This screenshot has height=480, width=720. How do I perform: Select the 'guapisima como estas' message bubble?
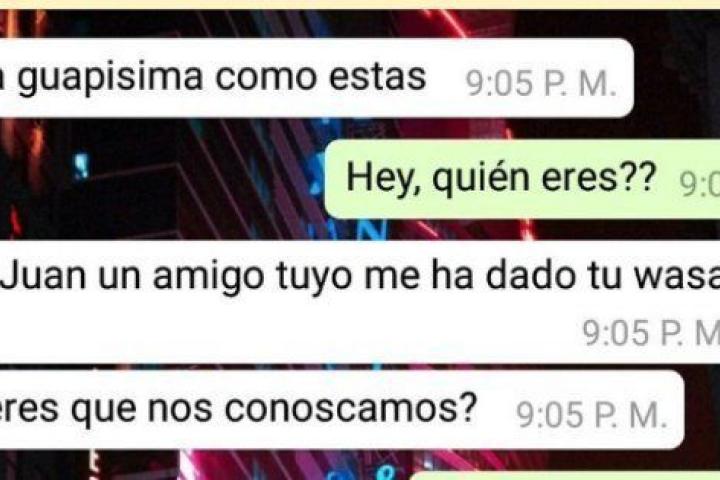coord(317,78)
